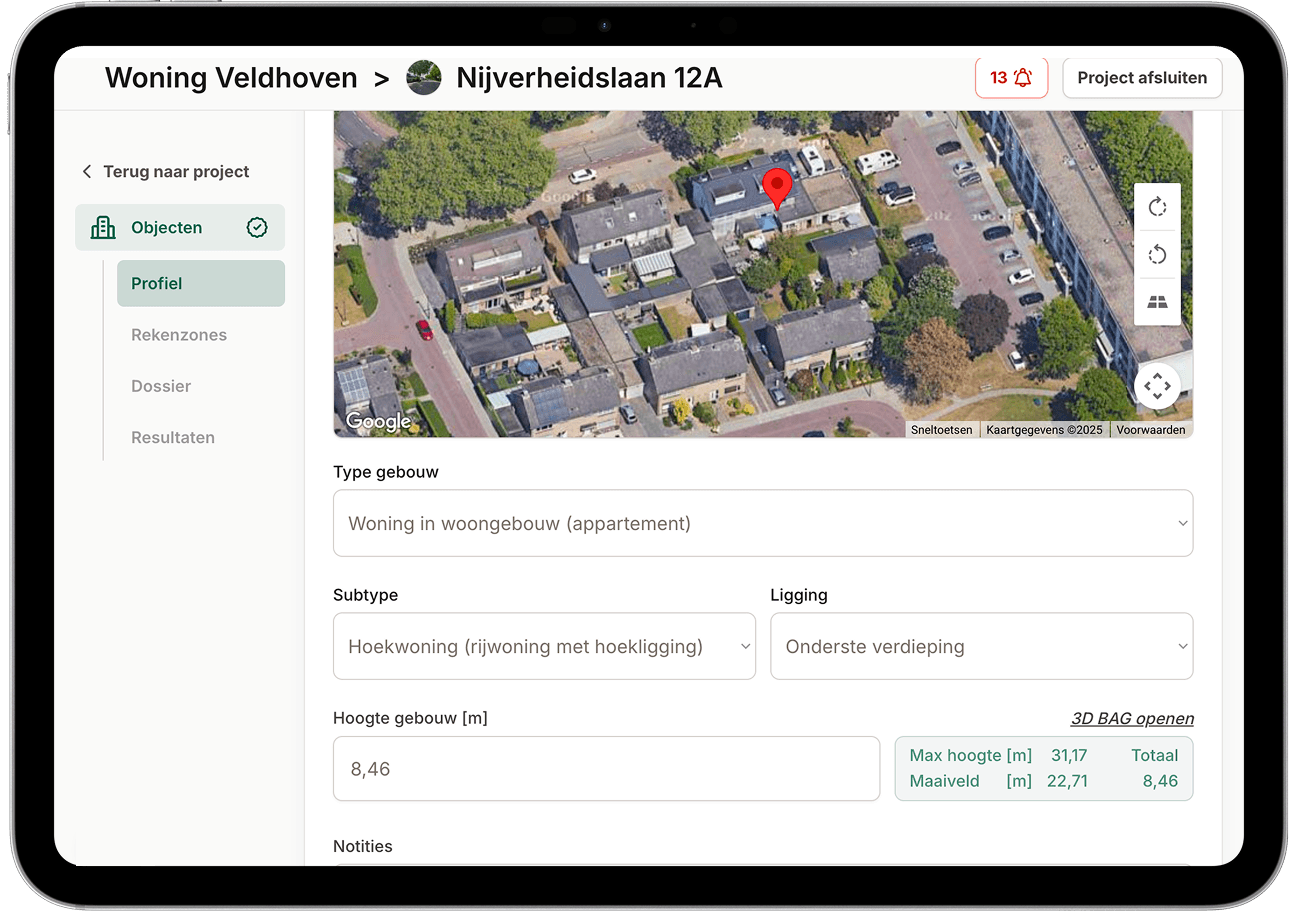Click the Project afsluiten button

1142,77
